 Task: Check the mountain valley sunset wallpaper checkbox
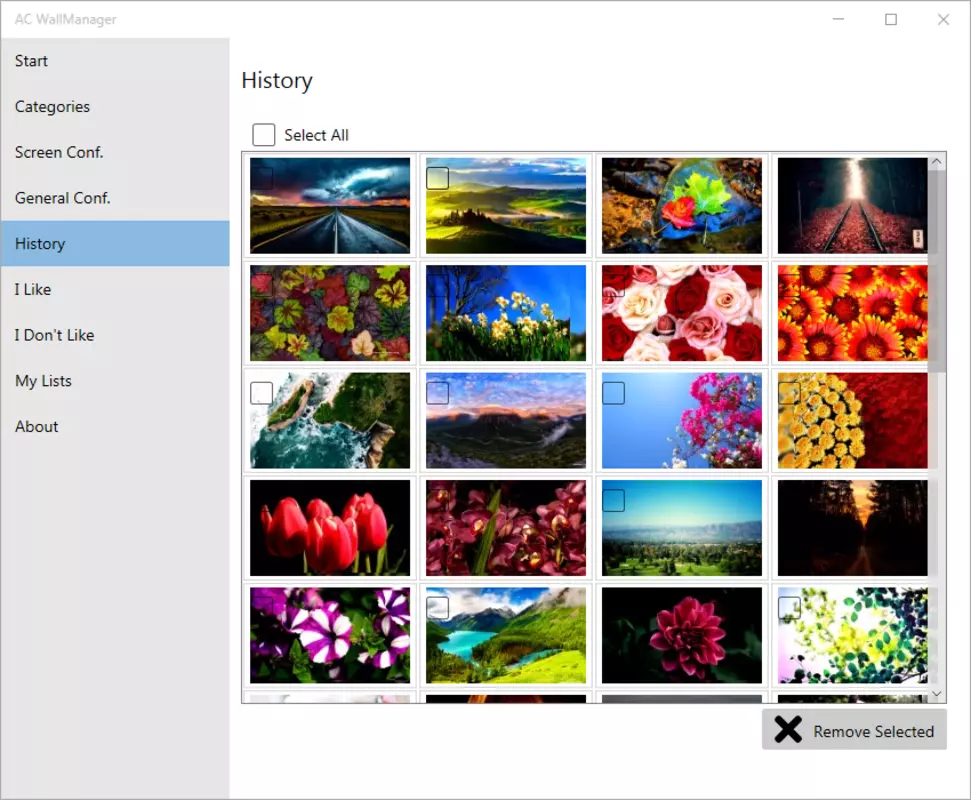pos(437,393)
